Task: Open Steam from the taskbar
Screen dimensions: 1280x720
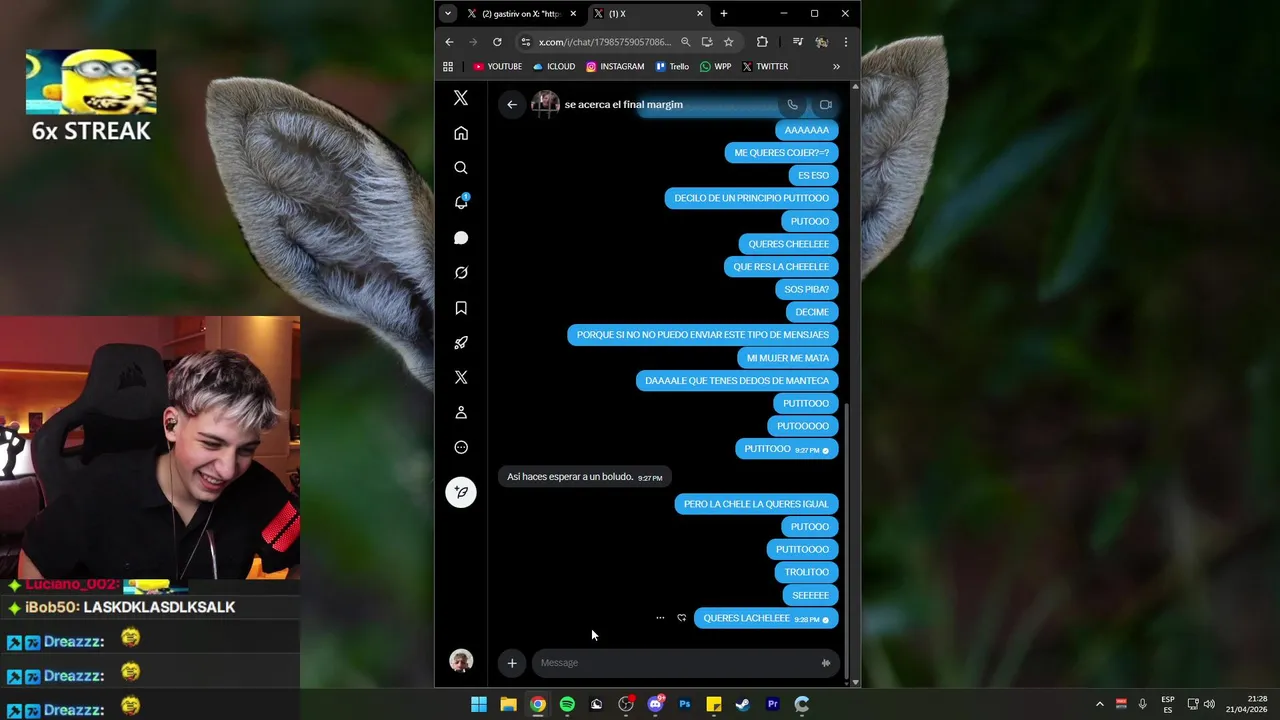Action: 743,704
